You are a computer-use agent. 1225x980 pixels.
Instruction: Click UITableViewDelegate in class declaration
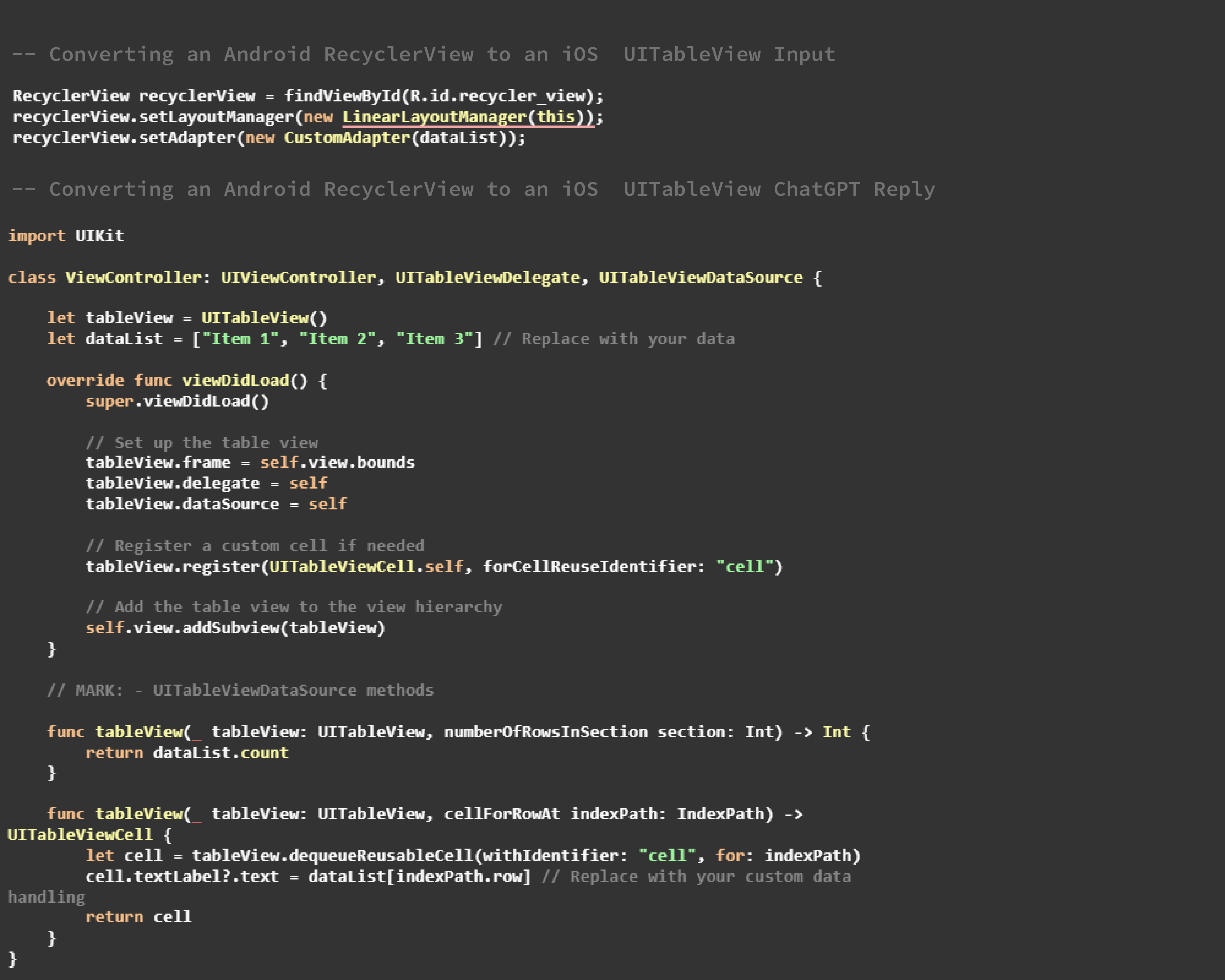(x=487, y=277)
